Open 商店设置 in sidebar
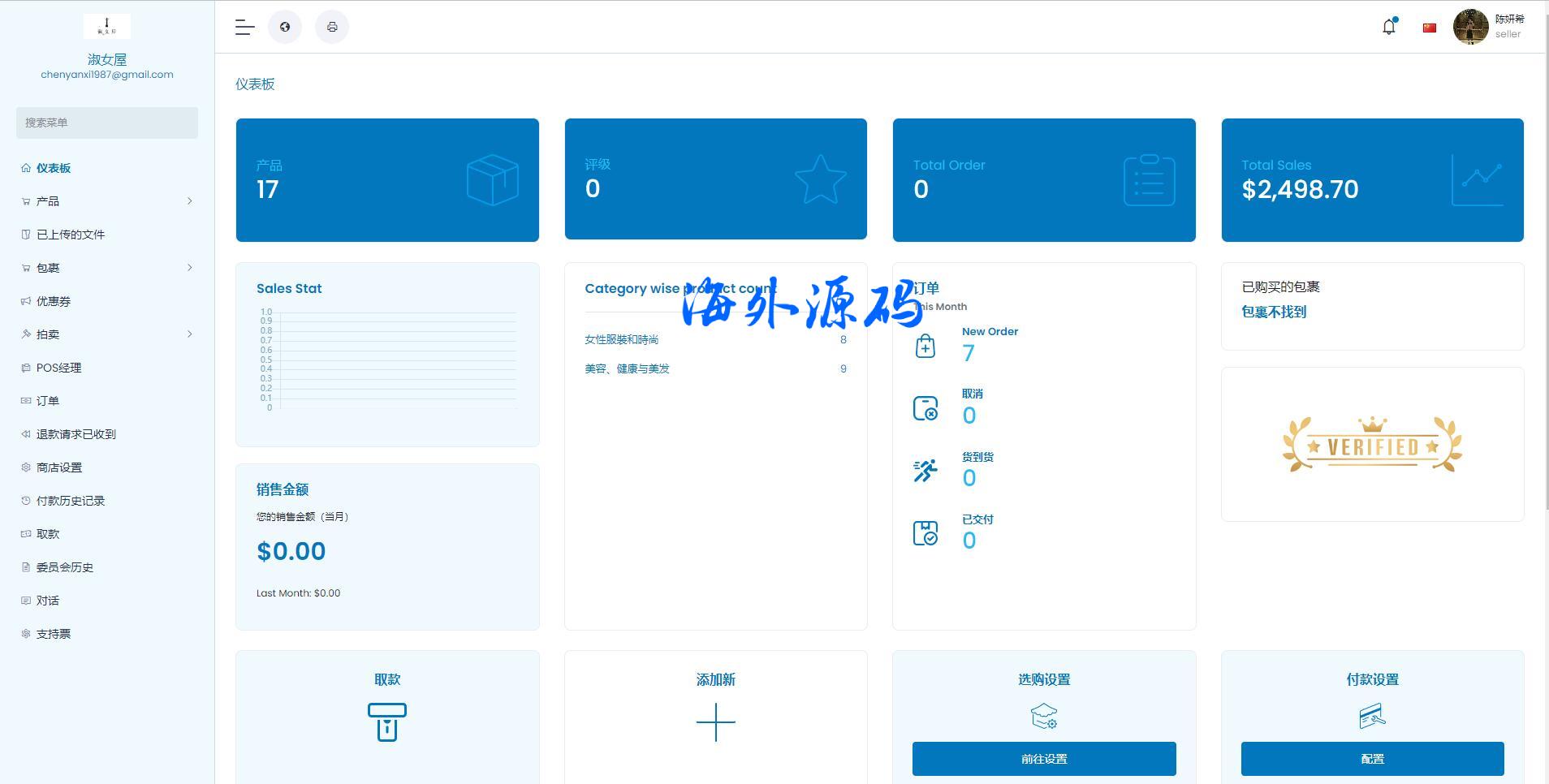 [x=59, y=467]
